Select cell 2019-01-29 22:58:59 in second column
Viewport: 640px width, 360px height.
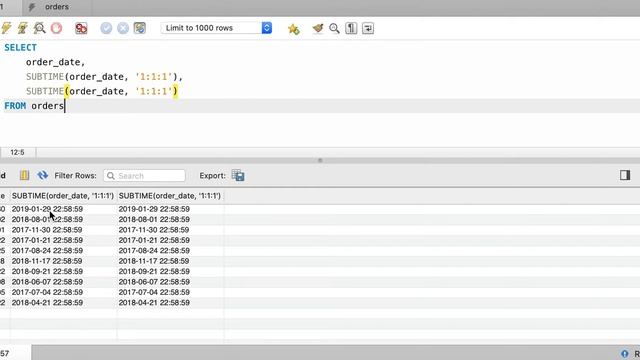pos(154,209)
